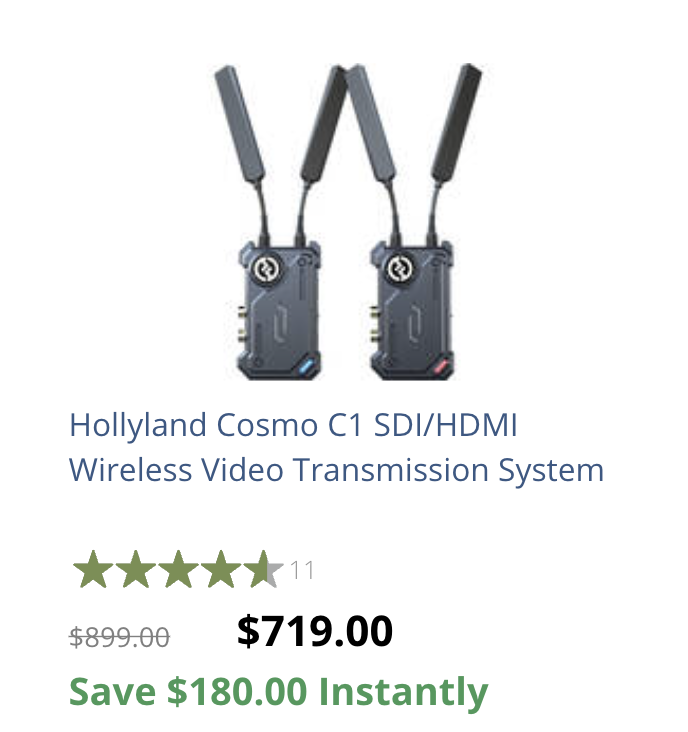
Task: Click the second green rating star
Action: tap(136, 569)
